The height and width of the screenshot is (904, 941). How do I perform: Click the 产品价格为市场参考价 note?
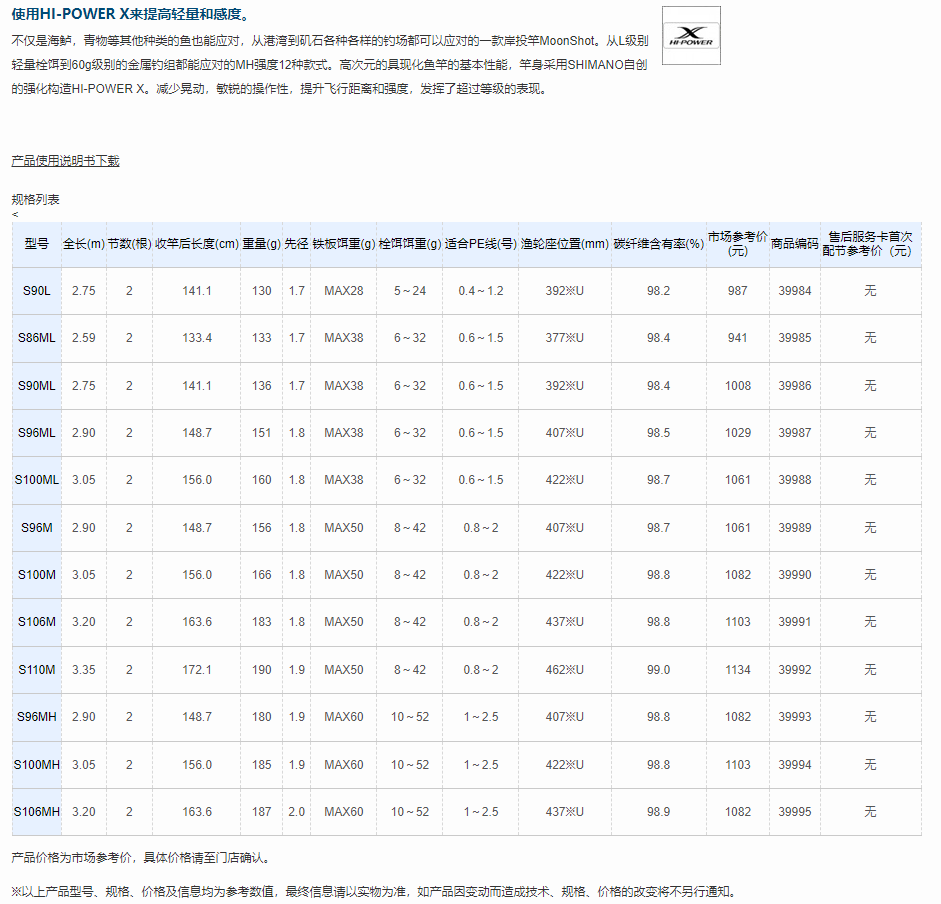pyautogui.click(x=141, y=858)
